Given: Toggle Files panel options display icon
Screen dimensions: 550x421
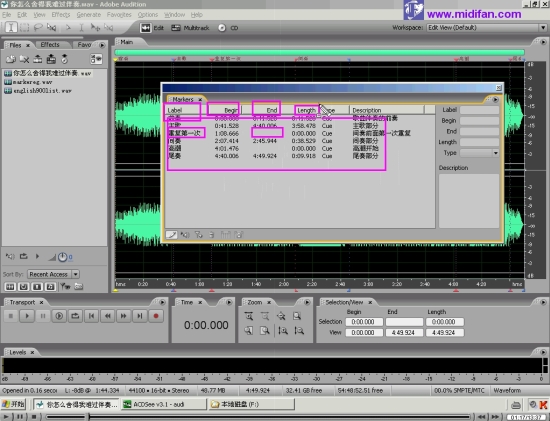Looking at the screenshot, I should (x=96, y=59).
